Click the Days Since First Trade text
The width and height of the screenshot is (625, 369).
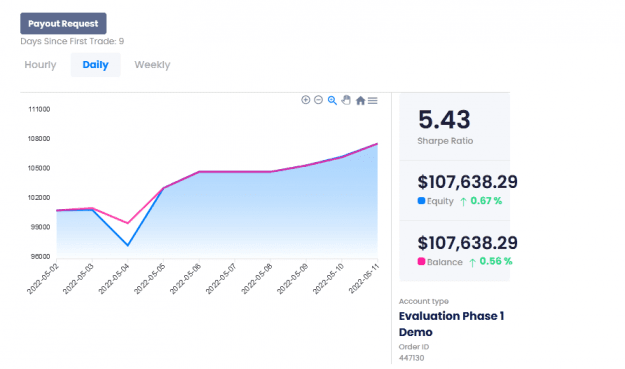[x=72, y=41]
